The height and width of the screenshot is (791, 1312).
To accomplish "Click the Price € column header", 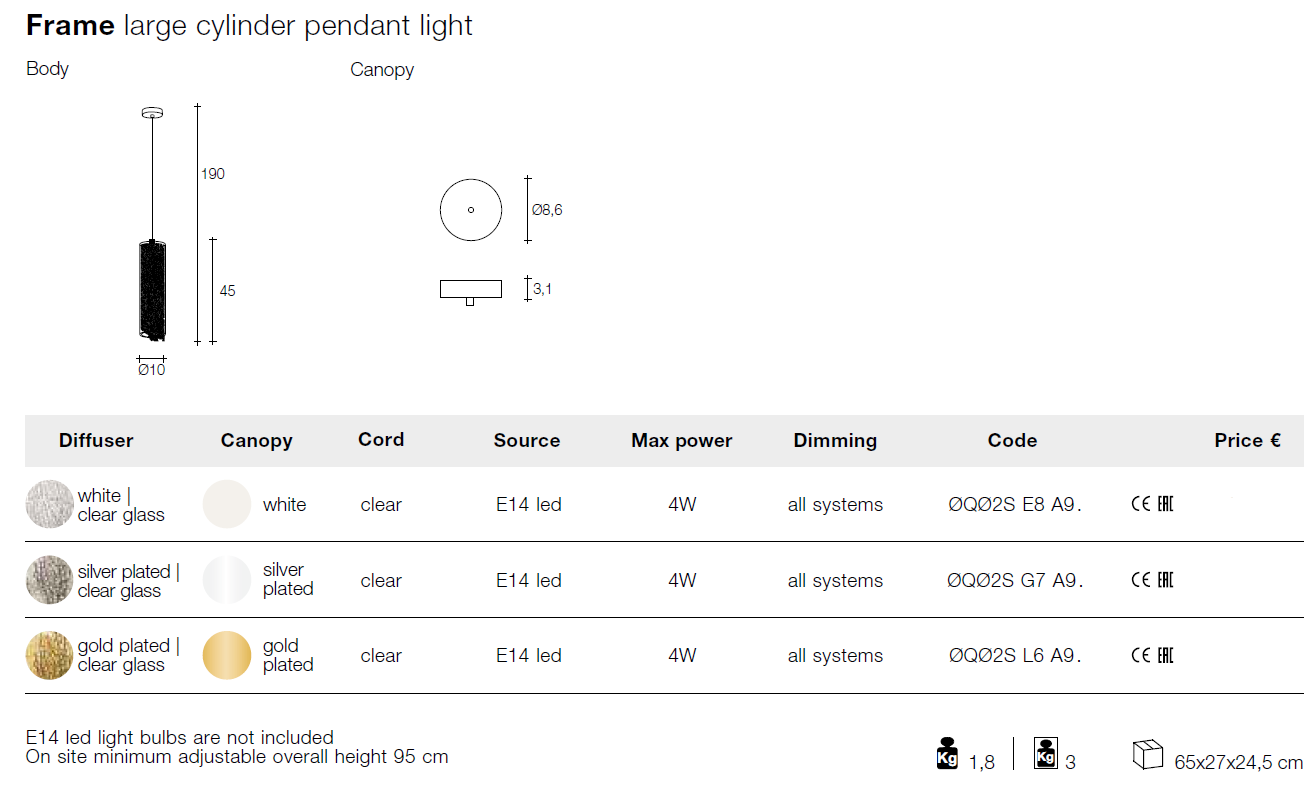I will tap(1247, 440).
